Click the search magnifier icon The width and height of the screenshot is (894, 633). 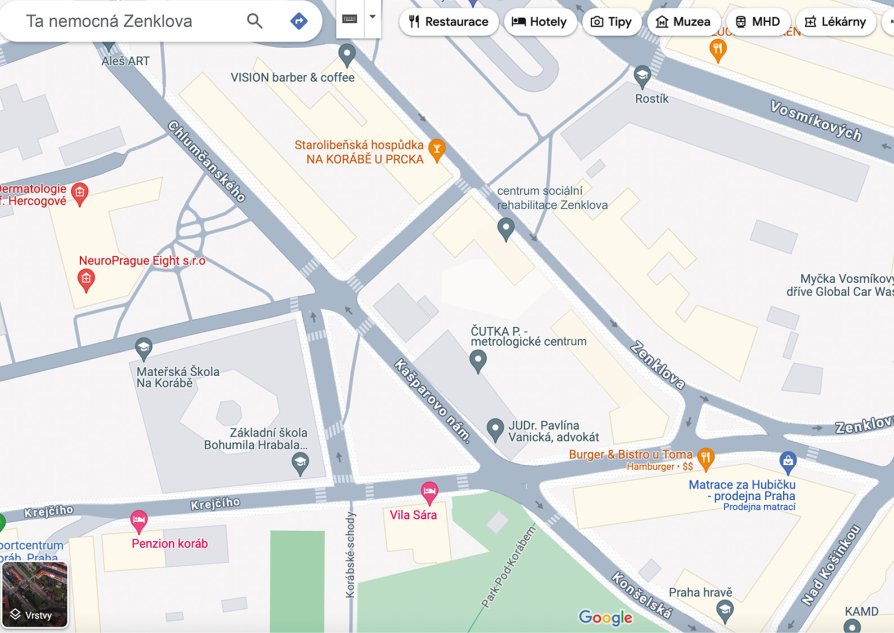[254, 21]
